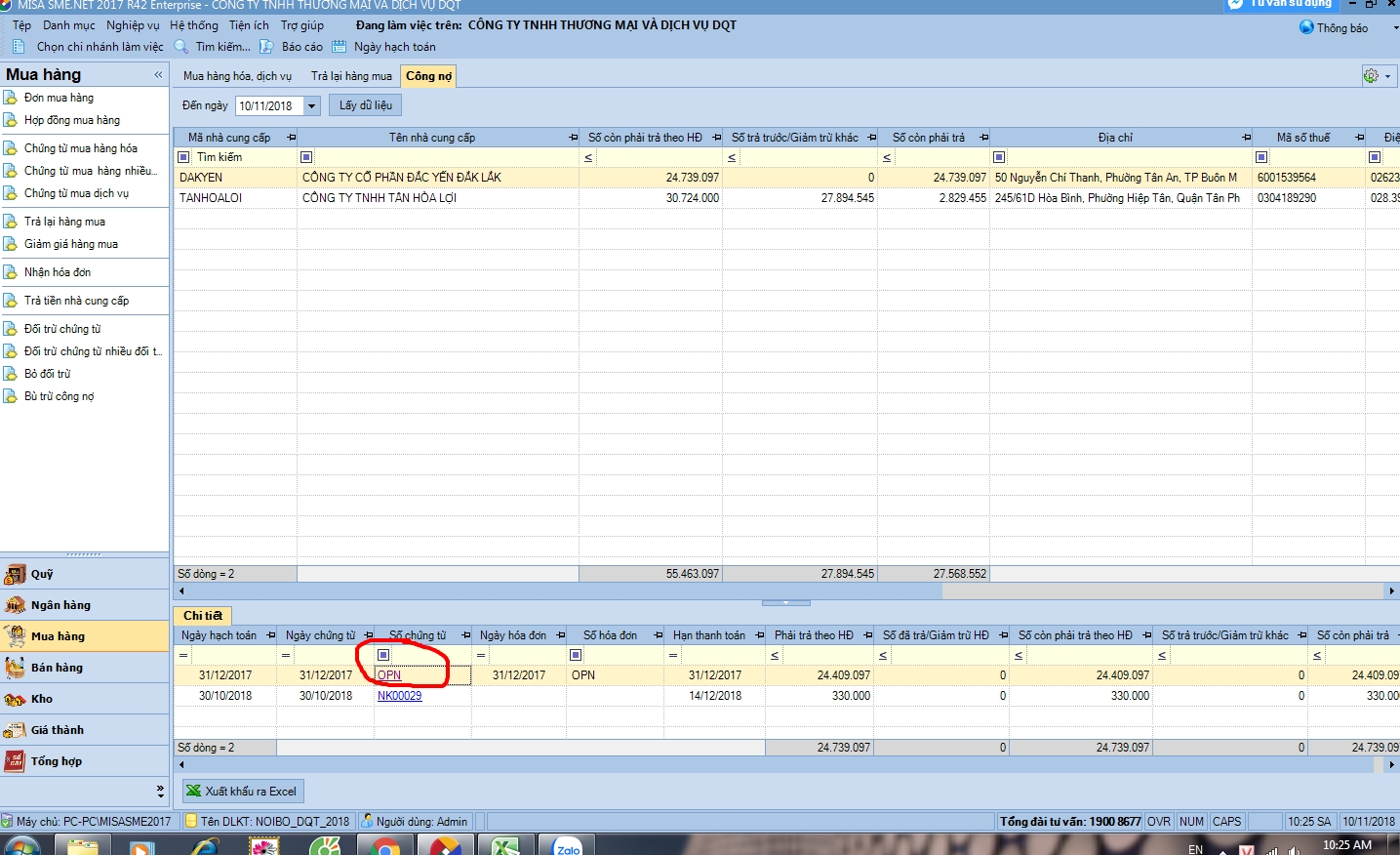Open the NK00029 voucher link
This screenshot has height=855, width=1400.
400,696
